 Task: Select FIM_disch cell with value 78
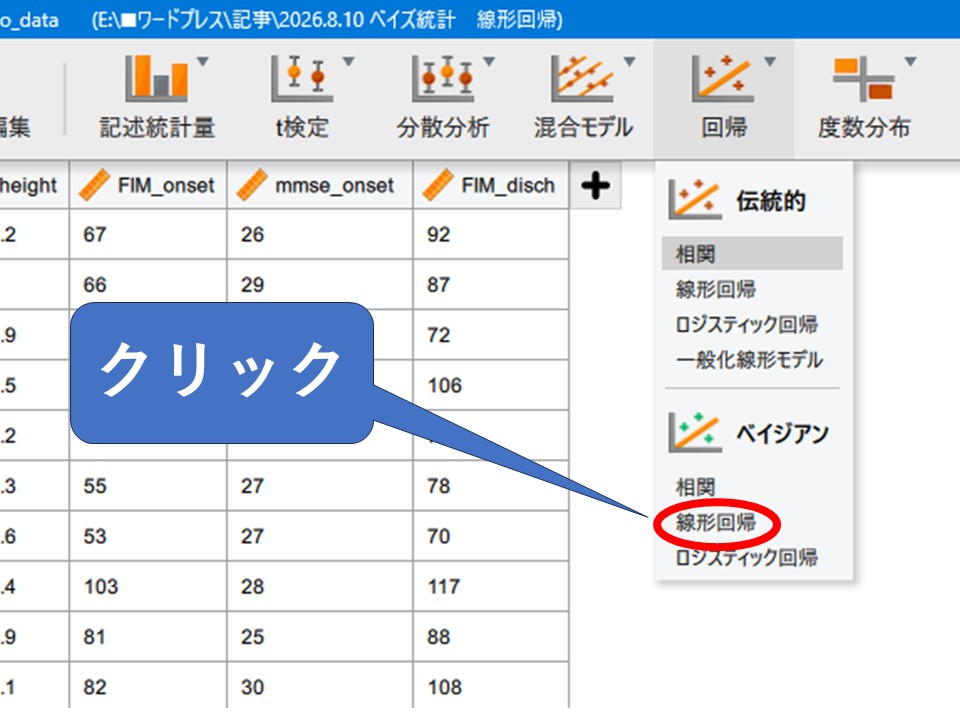pos(491,486)
